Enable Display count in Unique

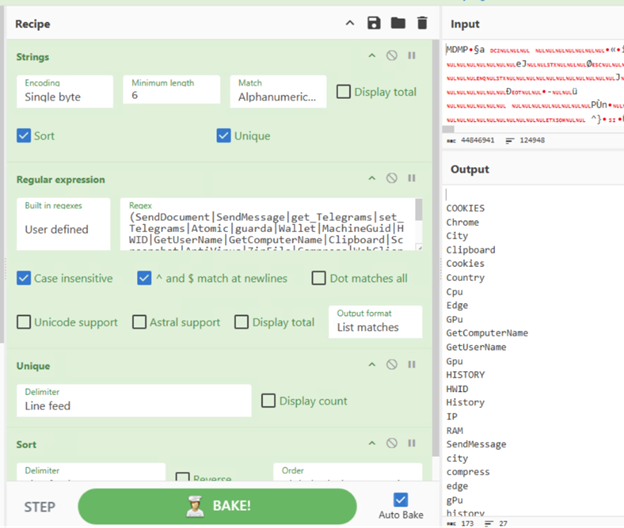coord(268,401)
